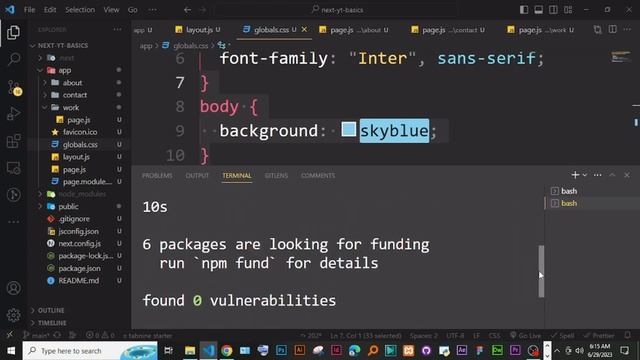Click the Prettier status bar item
Viewport: 640px width, 360px height.
(599, 336)
